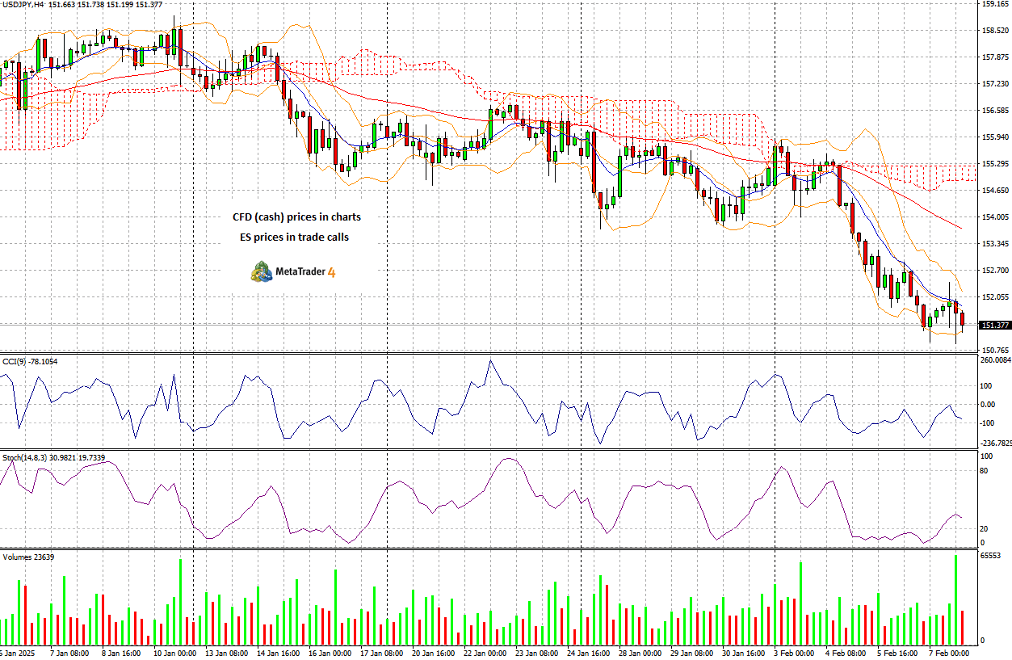Click the tallest green volume bar near 7 Feb
The image size is (1012, 660).
pyautogui.click(x=956, y=599)
